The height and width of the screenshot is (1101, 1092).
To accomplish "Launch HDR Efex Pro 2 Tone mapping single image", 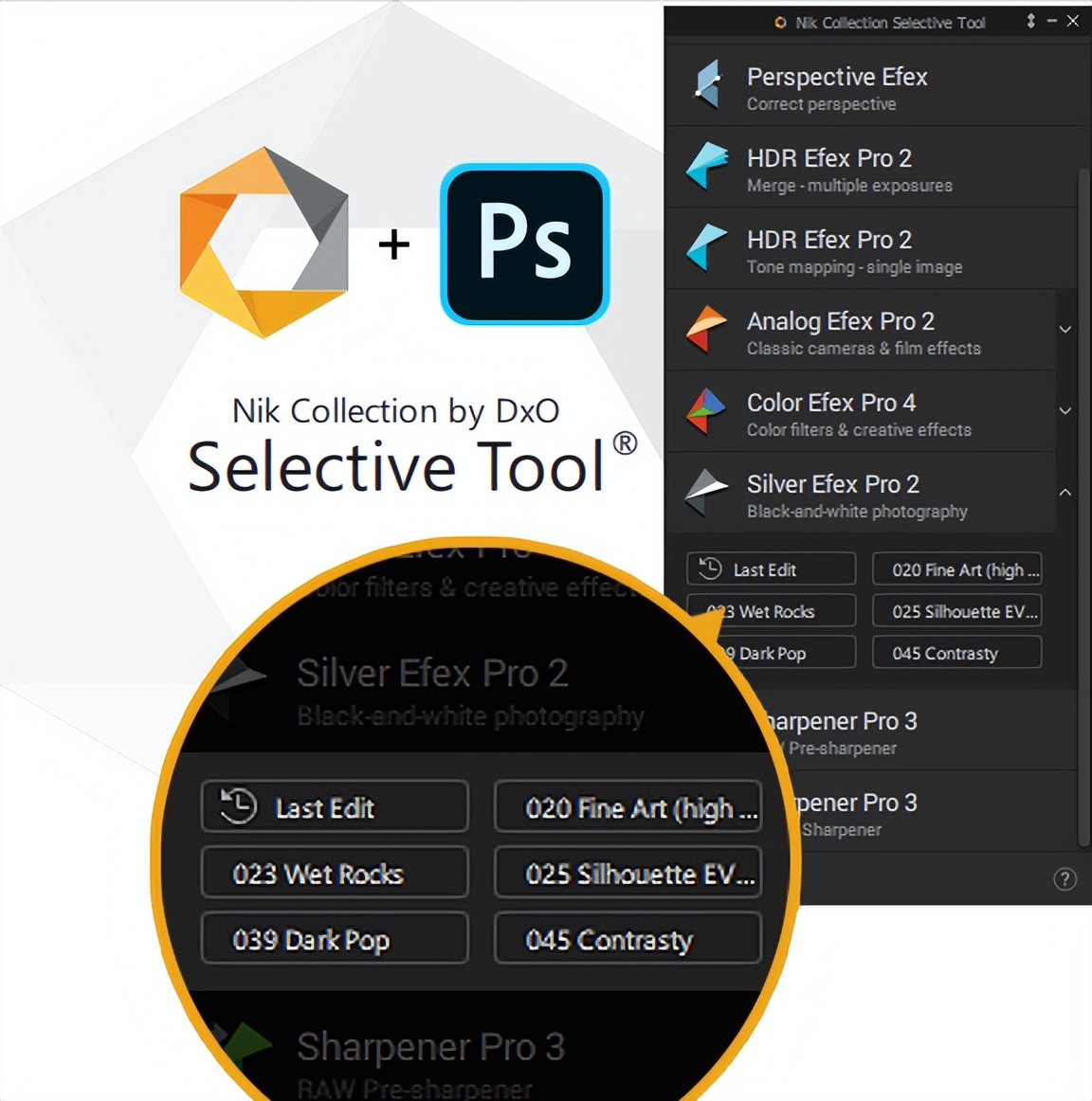I will tap(871, 248).
